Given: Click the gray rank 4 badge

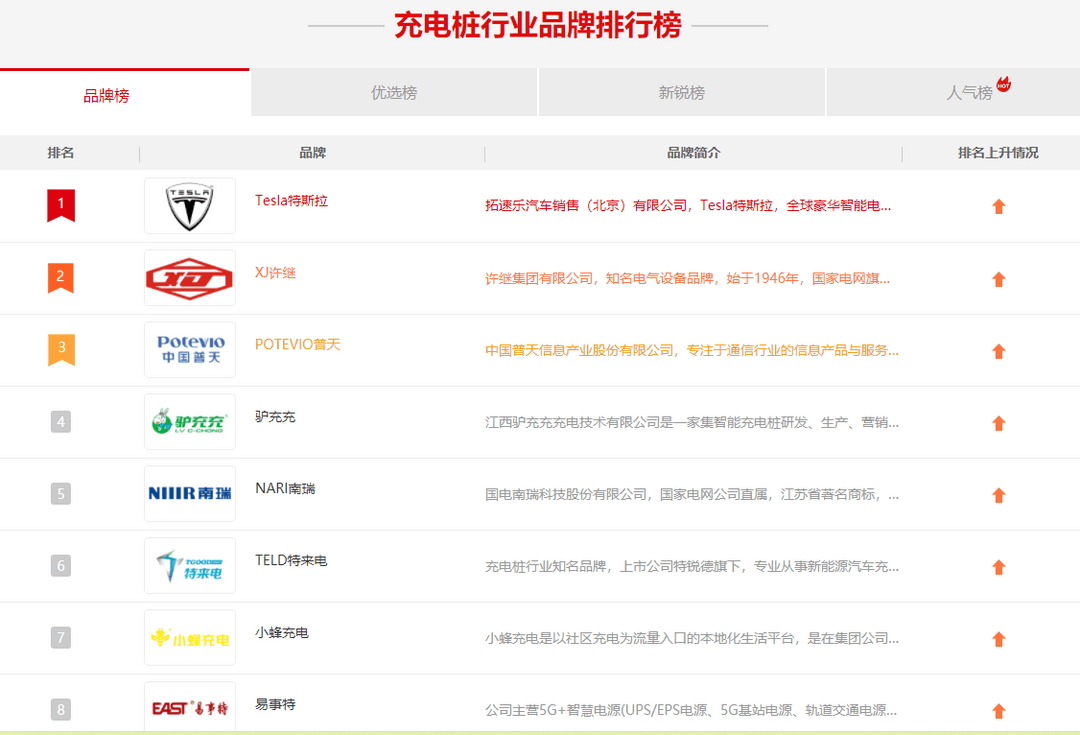Looking at the screenshot, I should pyautogui.click(x=61, y=422).
